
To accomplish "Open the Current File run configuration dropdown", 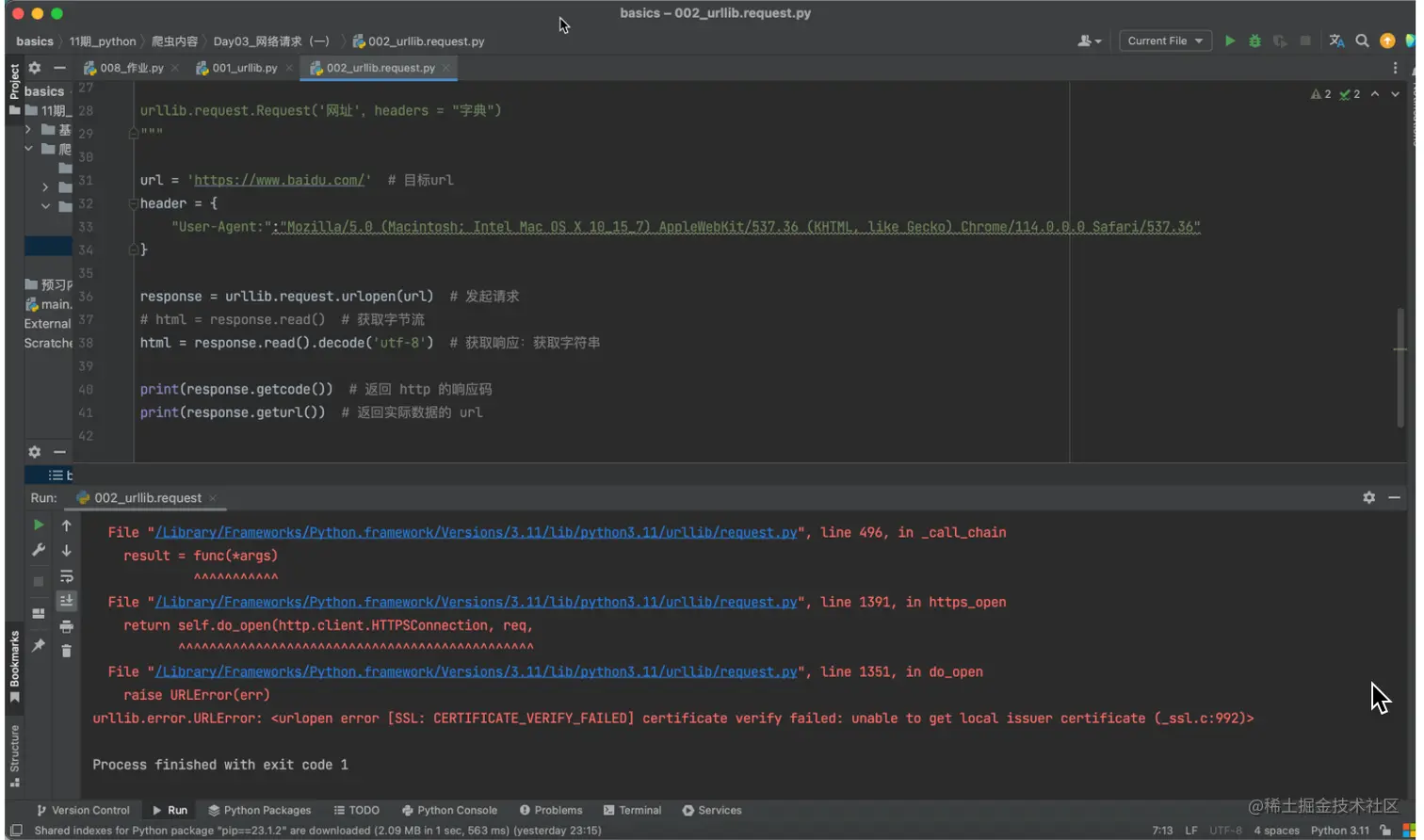I will click(1165, 40).
